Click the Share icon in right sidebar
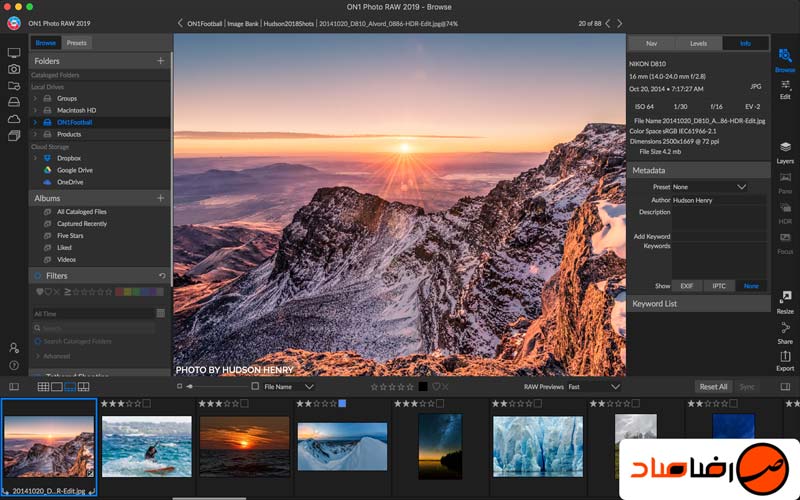This screenshot has height=500, width=800. (785, 333)
